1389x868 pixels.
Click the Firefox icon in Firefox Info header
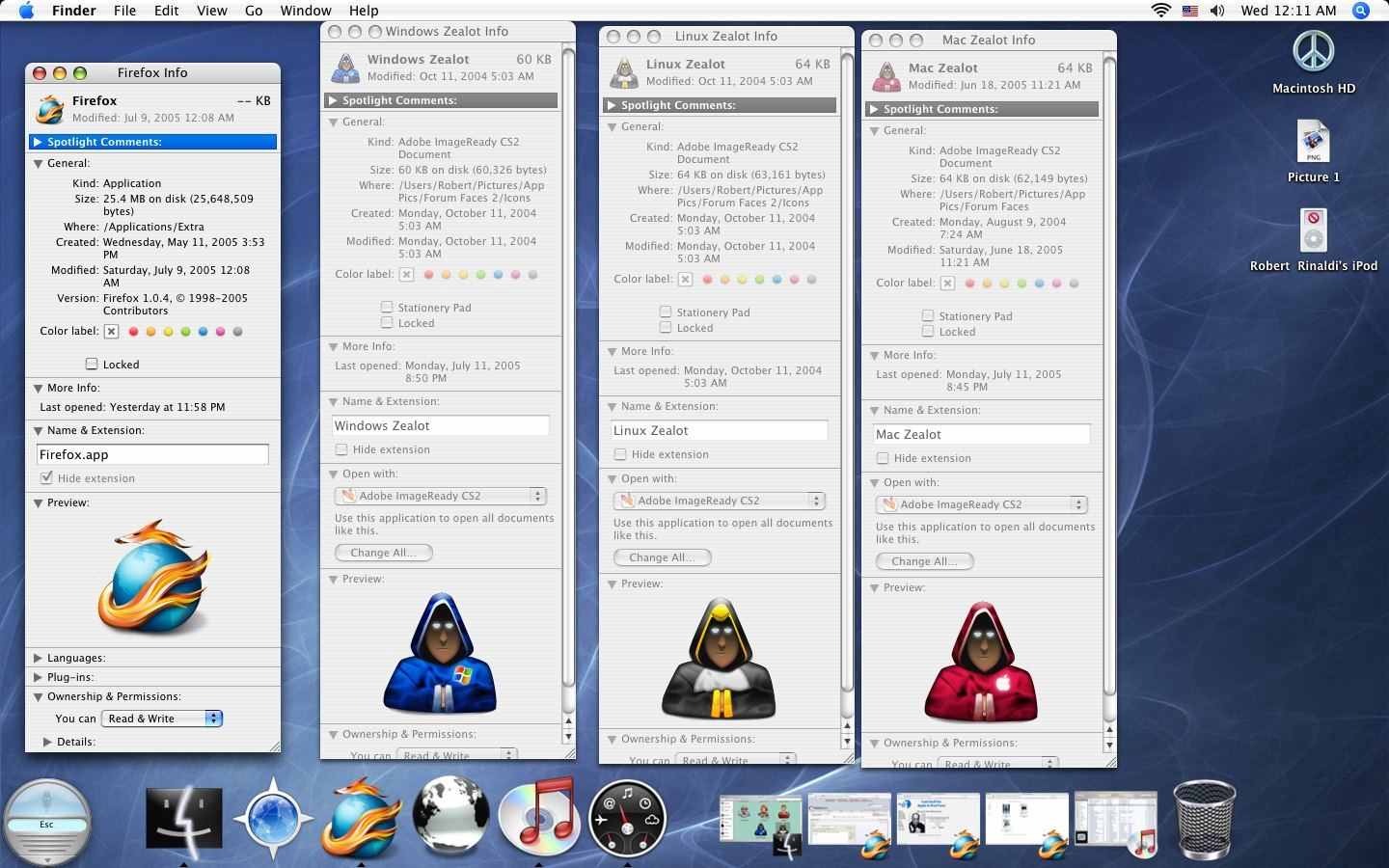(x=49, y=109)
